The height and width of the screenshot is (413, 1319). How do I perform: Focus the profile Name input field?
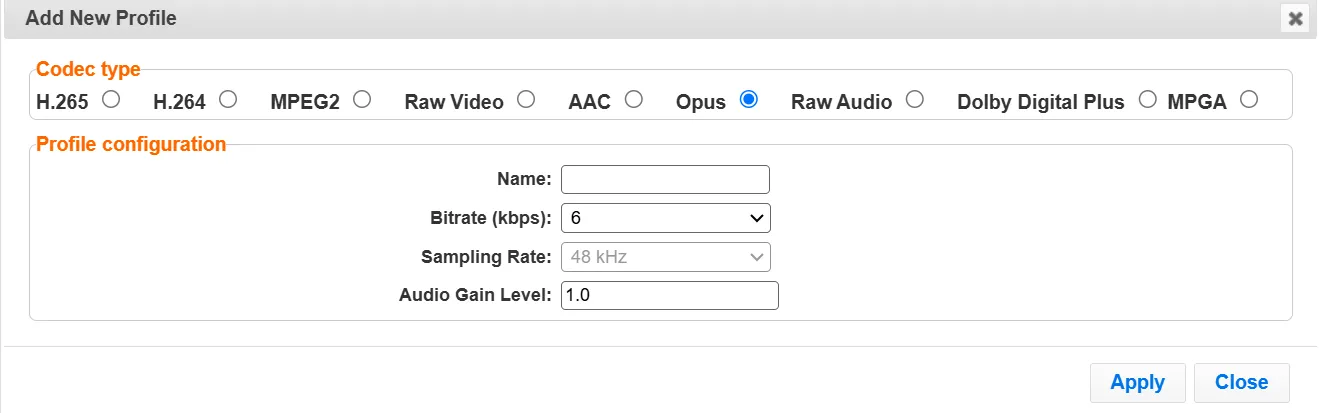[x=665, y=179]
